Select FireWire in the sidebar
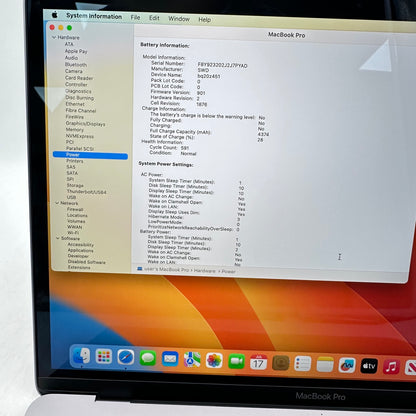Image resolution: width=416 pixels, height=416 pixels. pos(75,117)
